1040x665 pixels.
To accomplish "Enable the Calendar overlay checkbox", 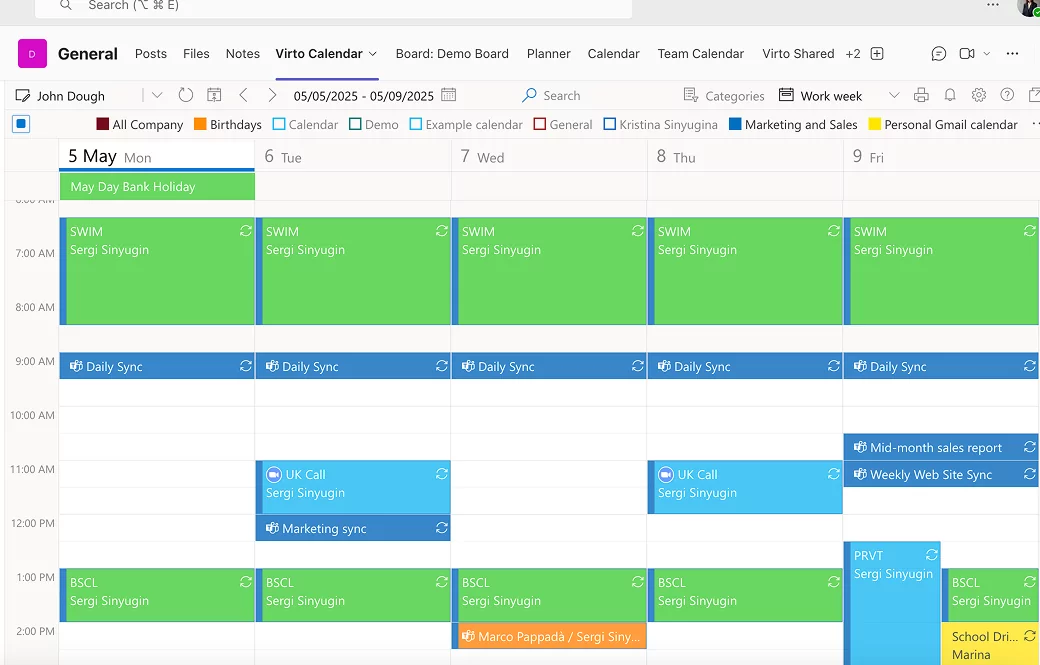I will pos(279,124).
